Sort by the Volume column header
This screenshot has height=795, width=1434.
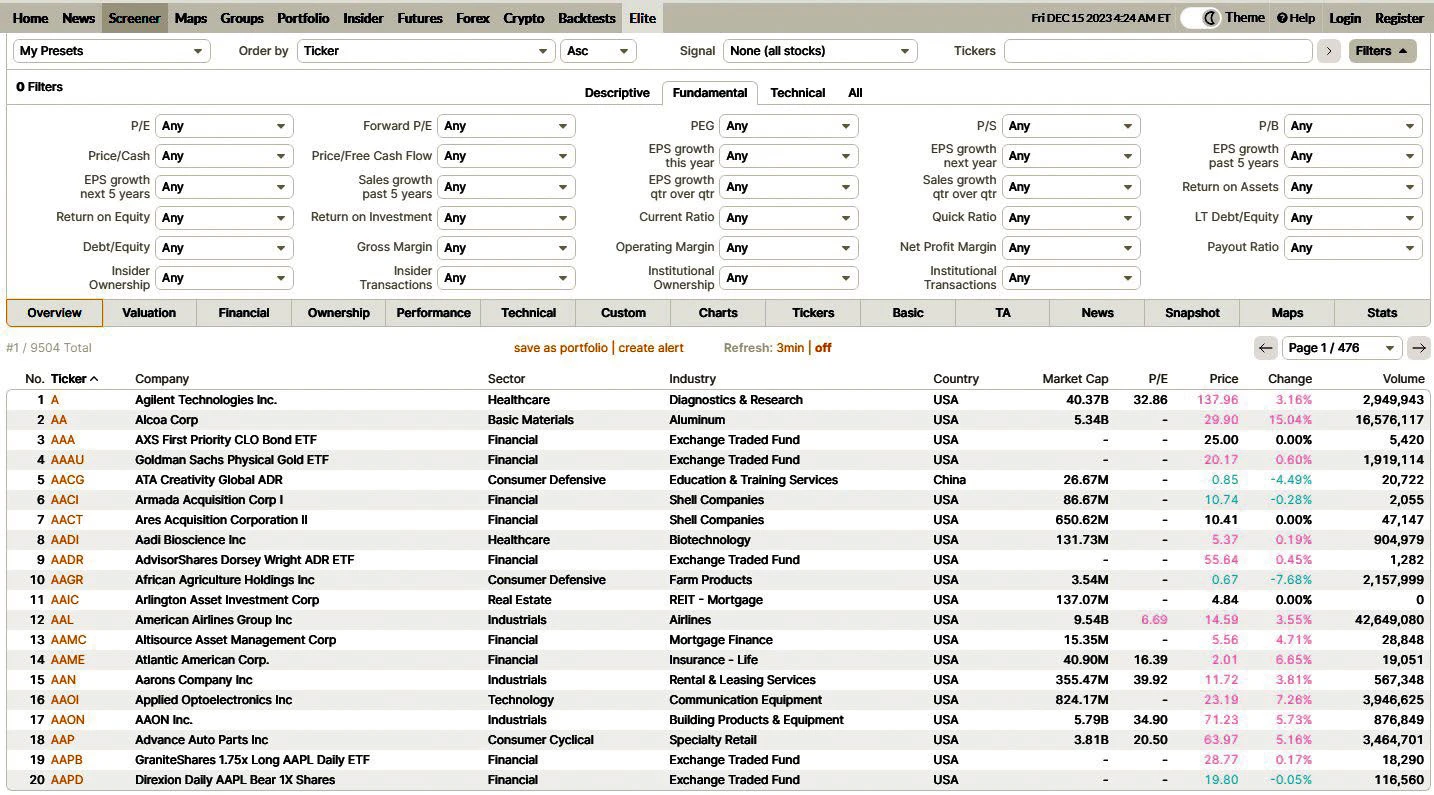click(x=1403, y=379)
